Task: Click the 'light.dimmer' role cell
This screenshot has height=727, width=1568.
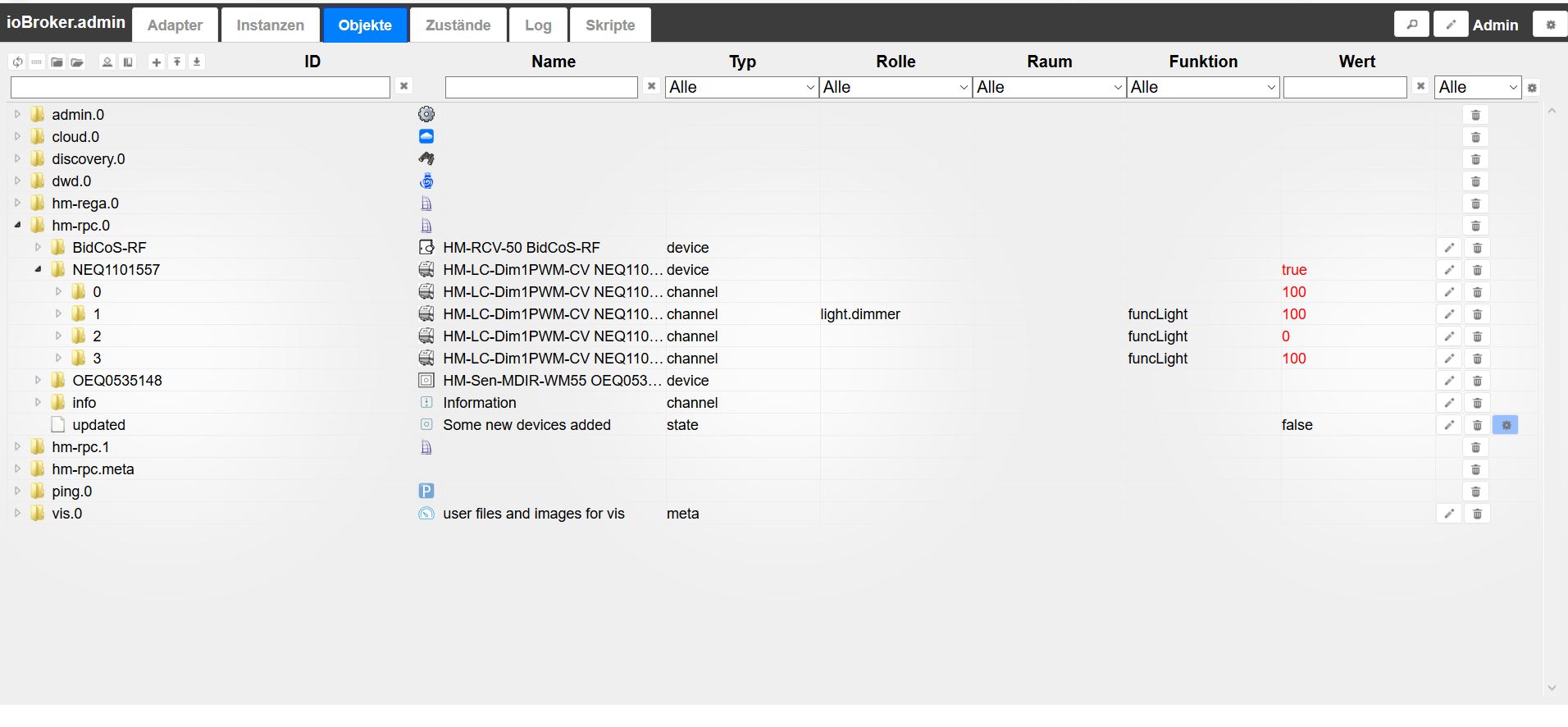Action: pyautogui.click(x=860, y=314)
